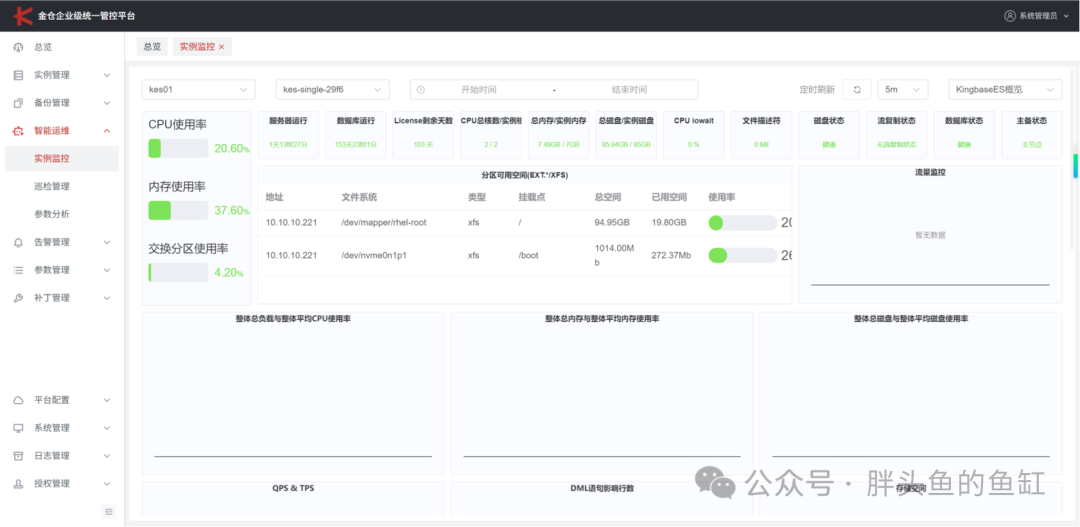This screenshot has height=527, width=1080.
Task: Click the refresh icon next to 定时刷新
Action: coord(857,90)
